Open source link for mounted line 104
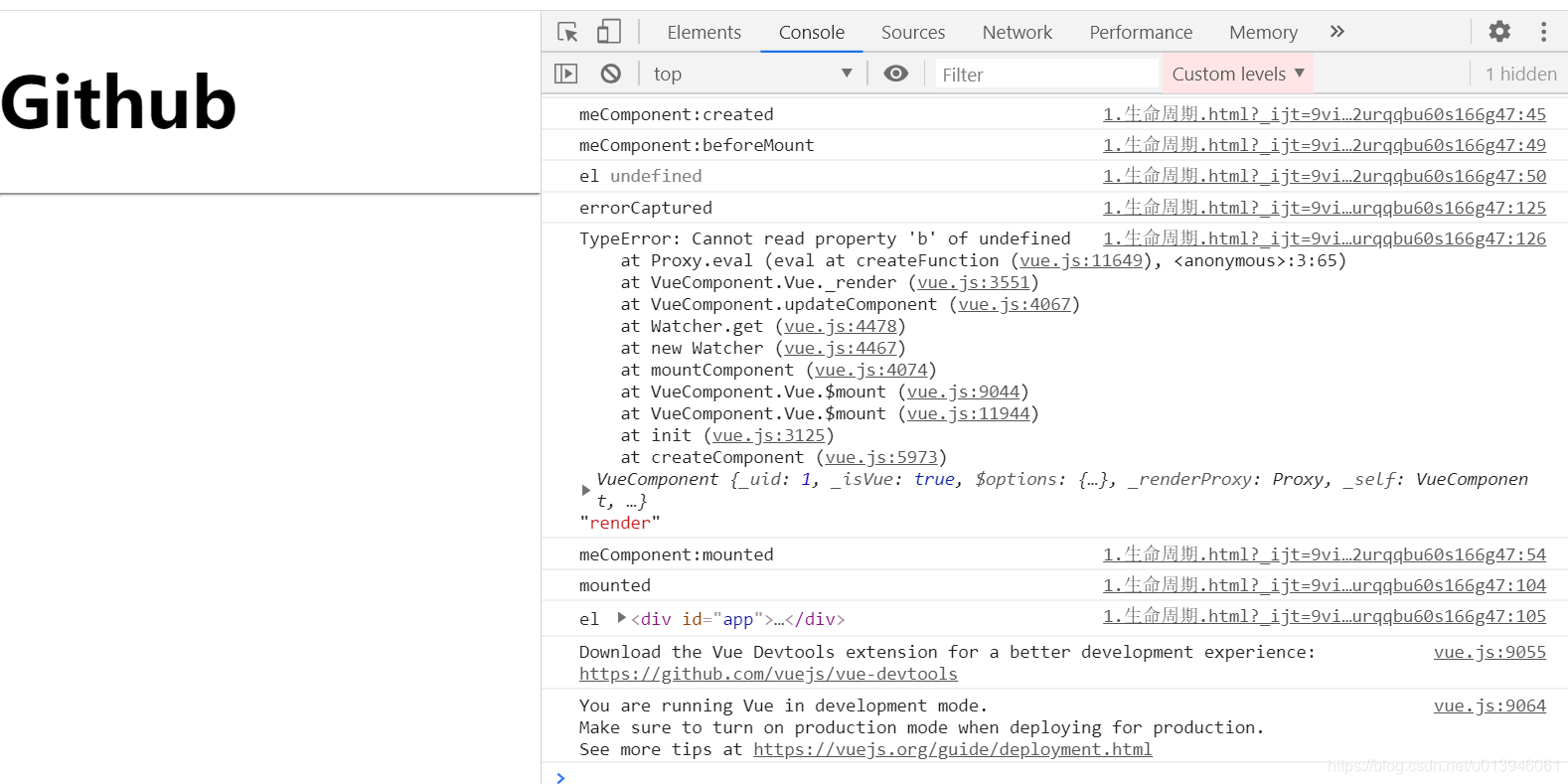1568x784 pixels. (x=1325, y=585)
